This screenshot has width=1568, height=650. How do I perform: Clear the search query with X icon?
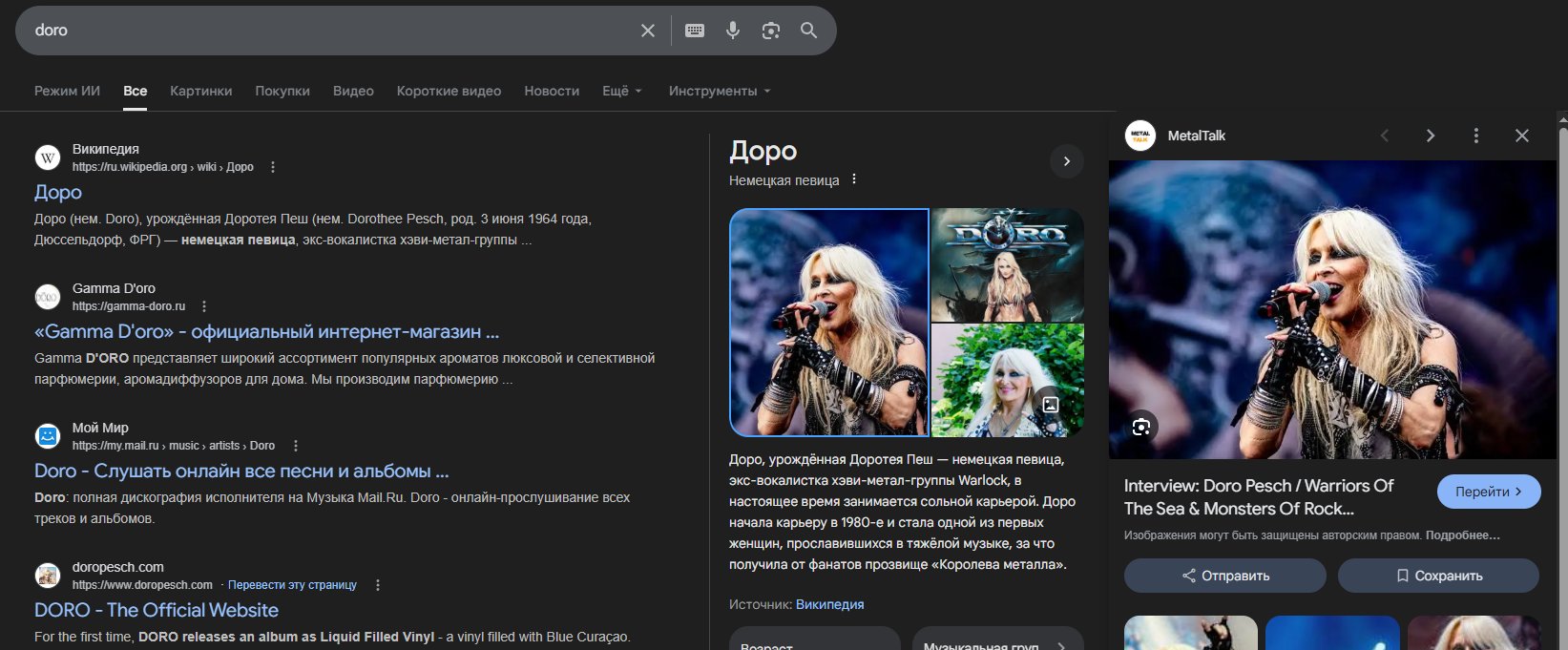click(x=648, y=31)
